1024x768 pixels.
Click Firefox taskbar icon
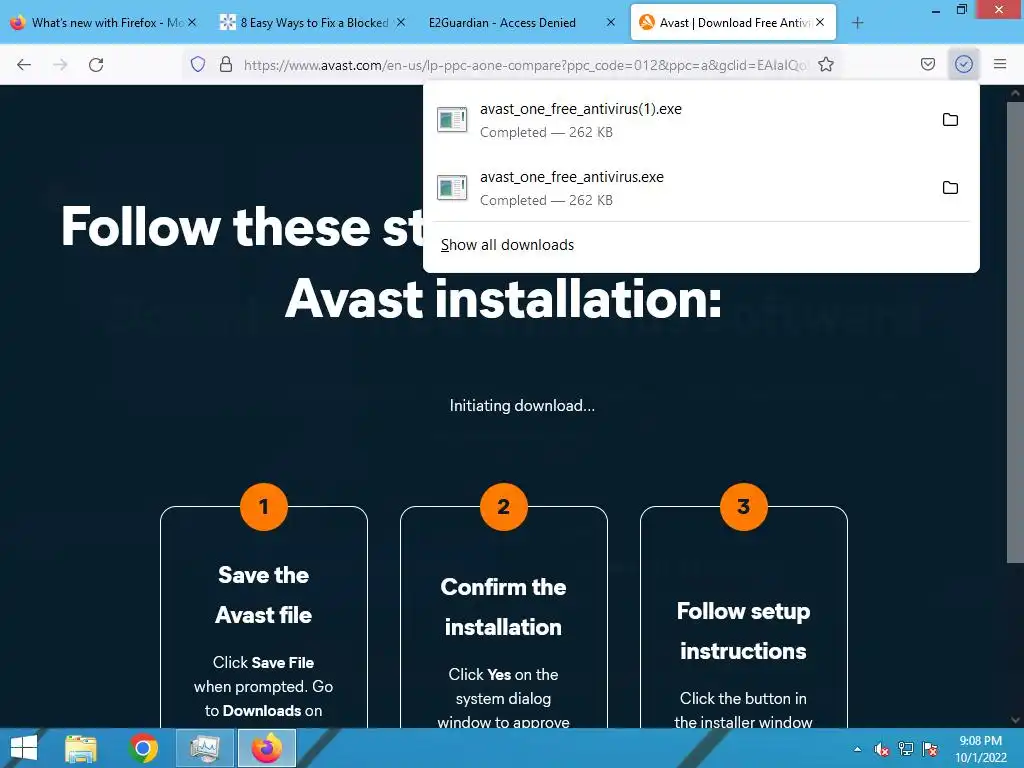(266, 748)
